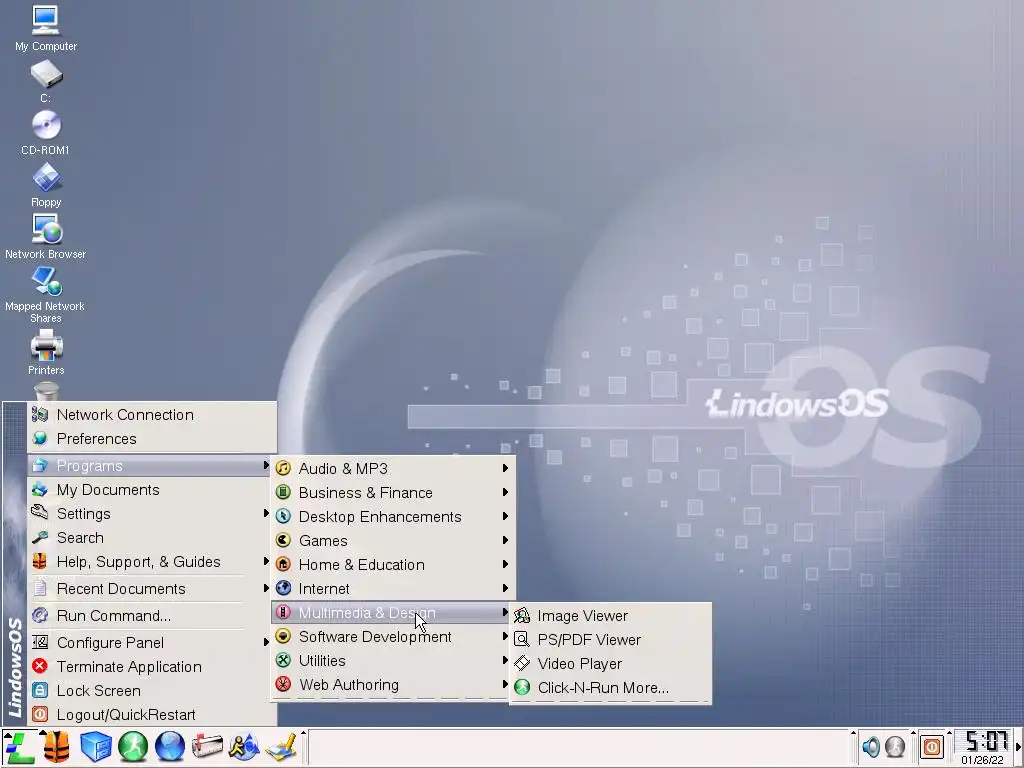This screenshot has height=768, width=1024.
Task: Click the speaker volume tray icon
Action: coord(871,746)
